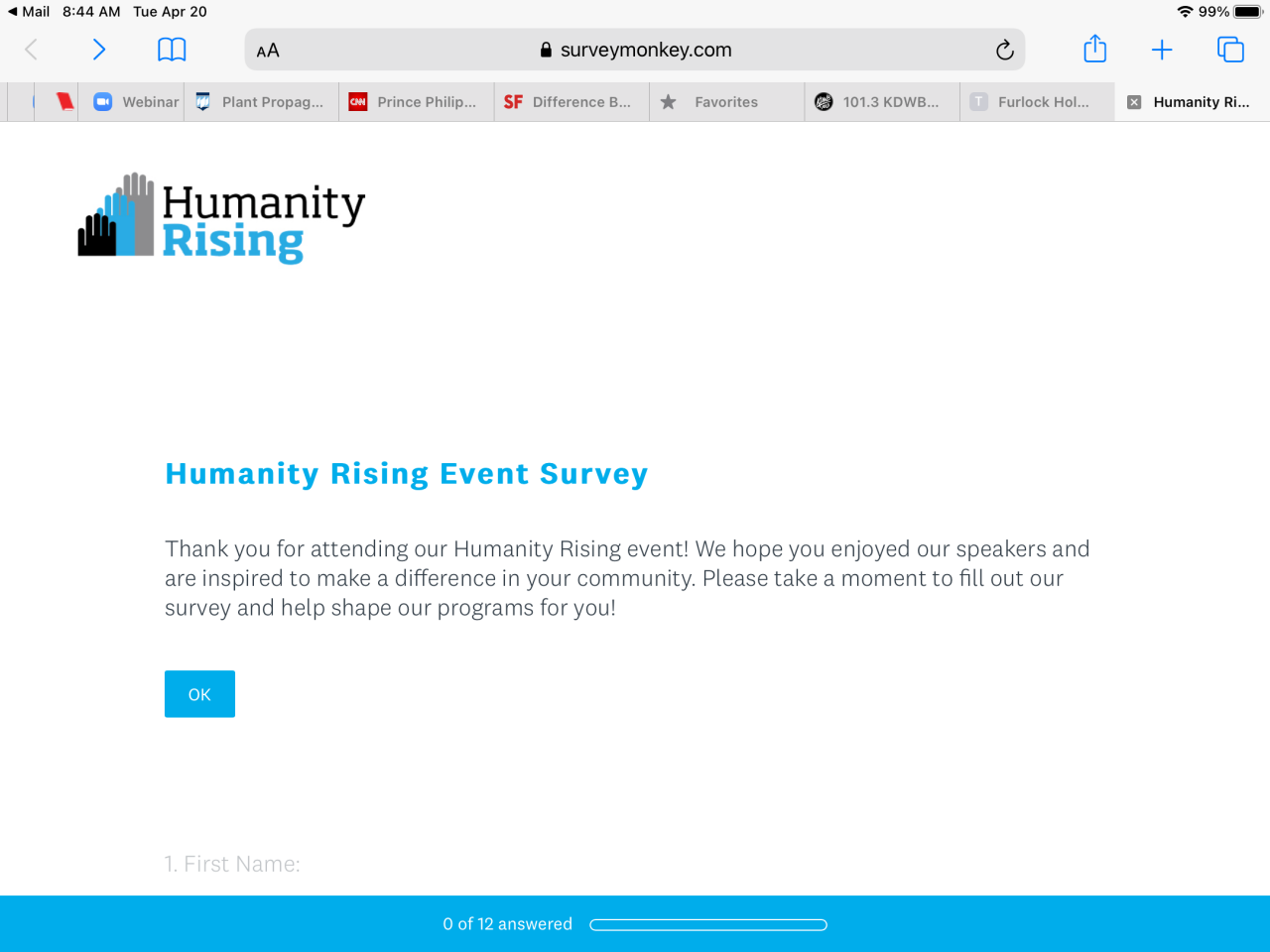The width and height of the screenshot is (1270, 952).
Task: Tap the Safari forward arrow
Action: (x=98, y=50)
